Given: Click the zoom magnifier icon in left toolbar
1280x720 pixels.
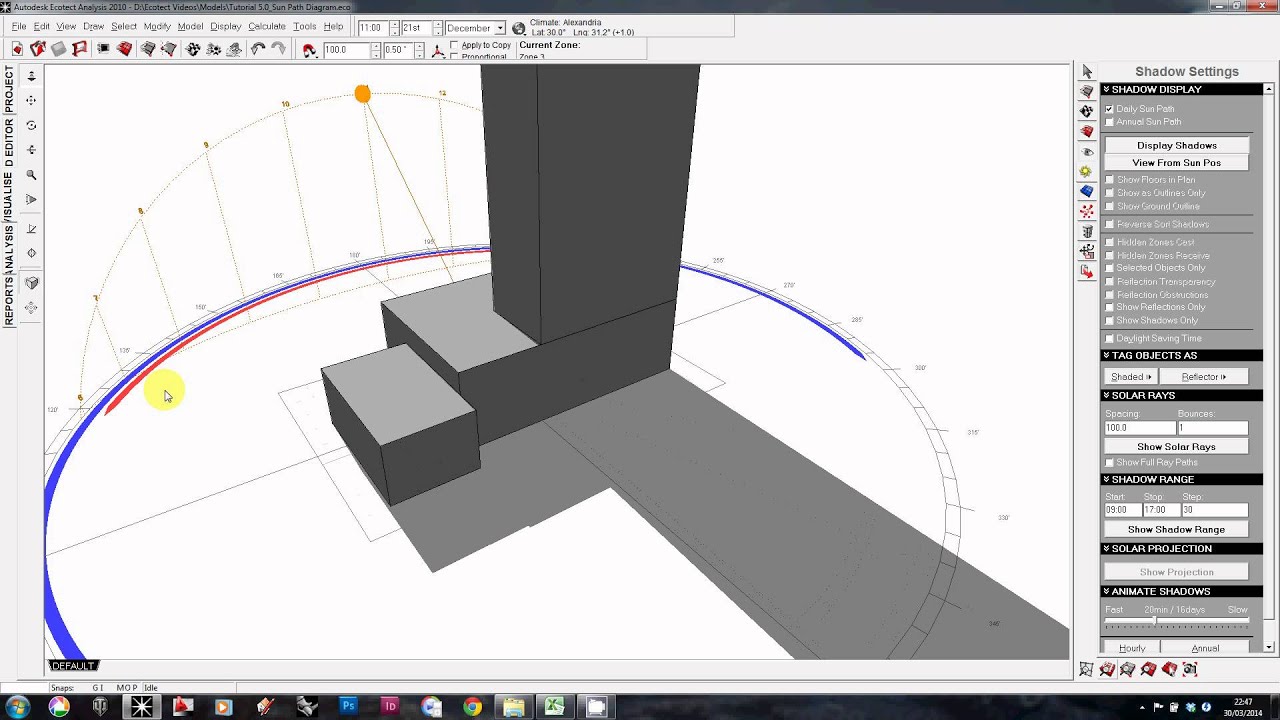Looking at the screenshot, I should pos(31,175).
